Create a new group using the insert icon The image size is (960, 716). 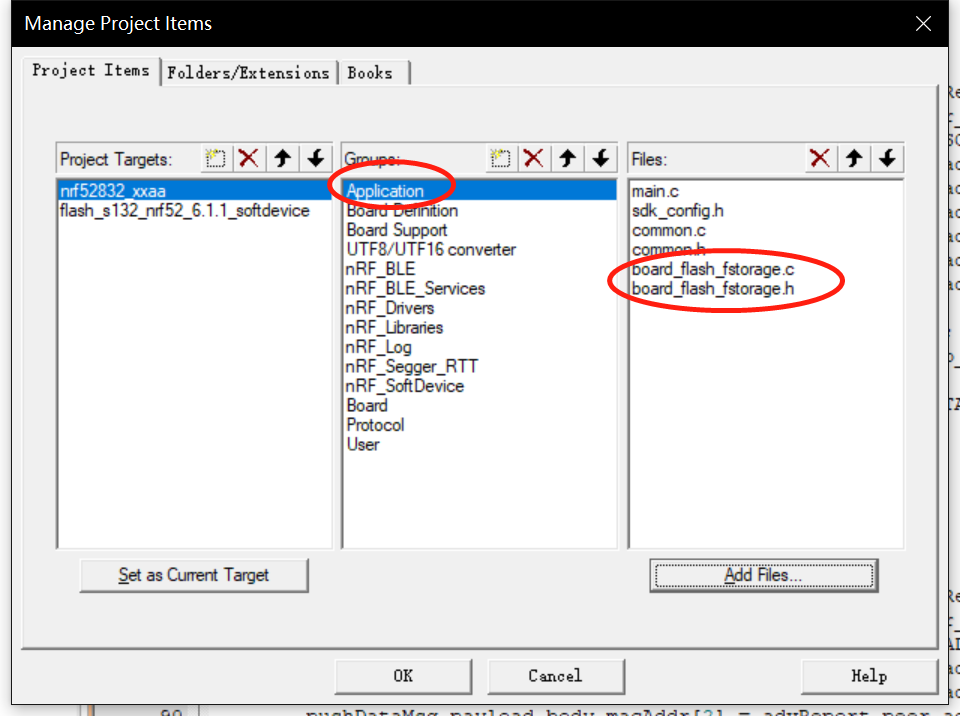click(499, 158)
